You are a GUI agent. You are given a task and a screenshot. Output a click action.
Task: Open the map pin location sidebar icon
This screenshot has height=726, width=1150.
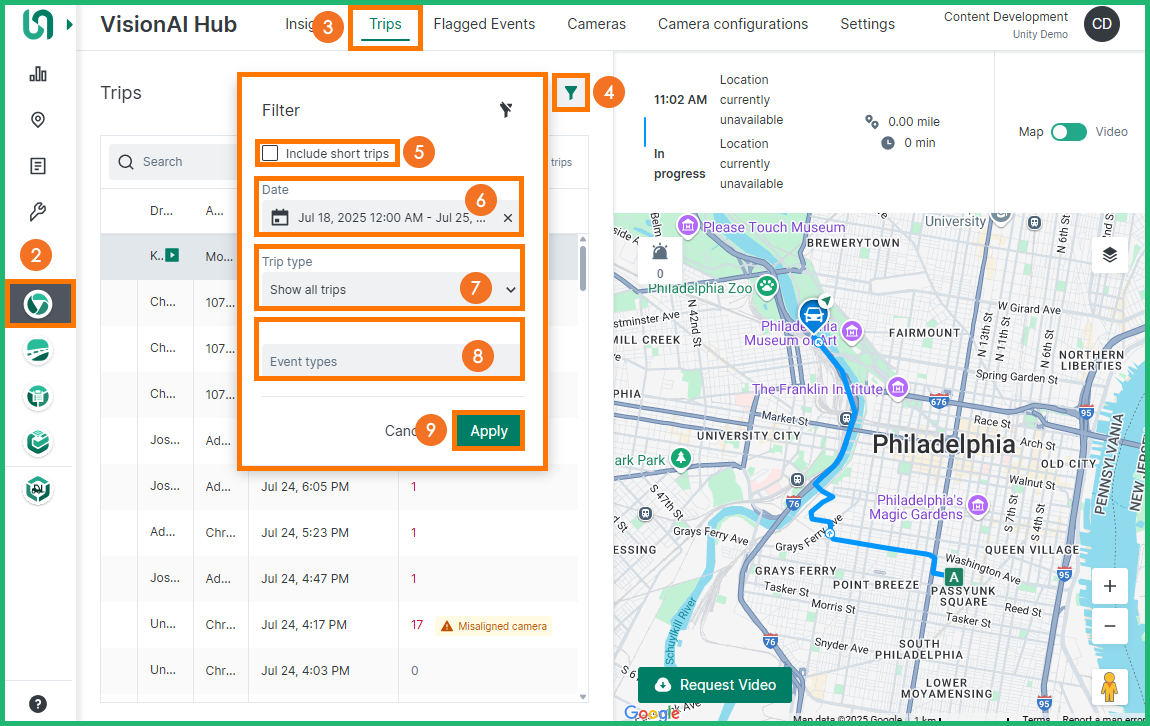pyautogui.click(x=39, y=120)
